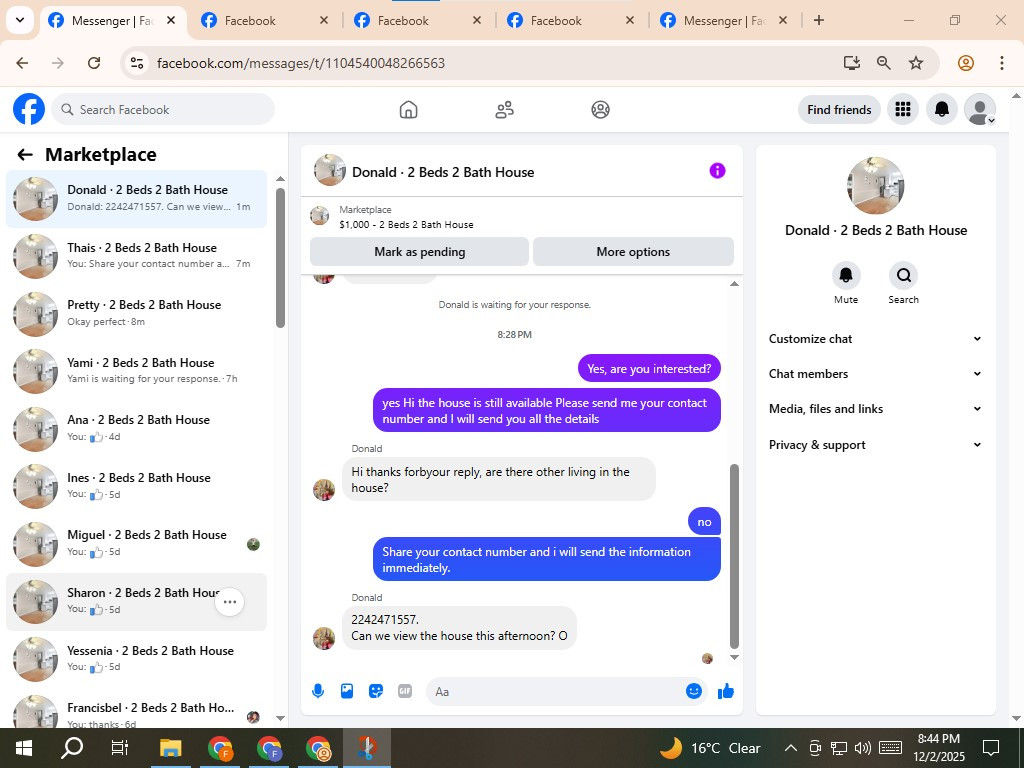Image resolution: width=1024 pixels, height=768 pixels.
Task: Click the chat list scrollbar
Action: (280, 257)
